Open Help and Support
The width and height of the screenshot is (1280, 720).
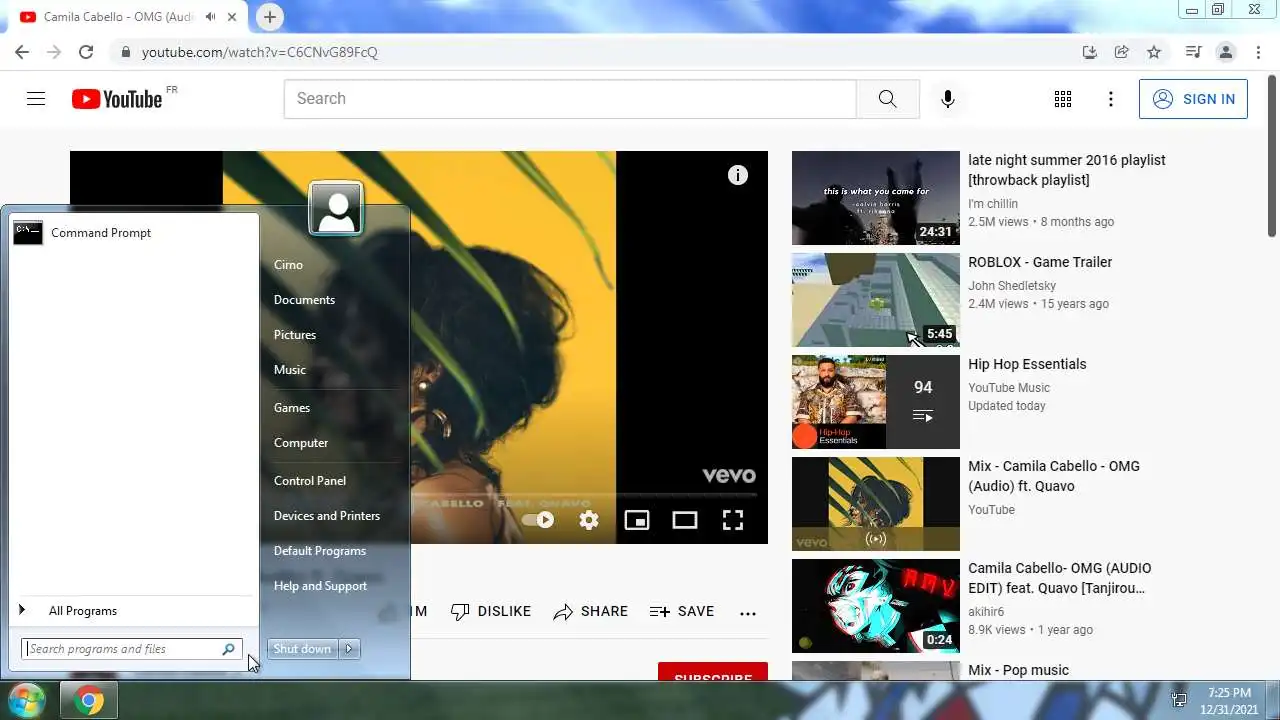[x=320, y=586]
